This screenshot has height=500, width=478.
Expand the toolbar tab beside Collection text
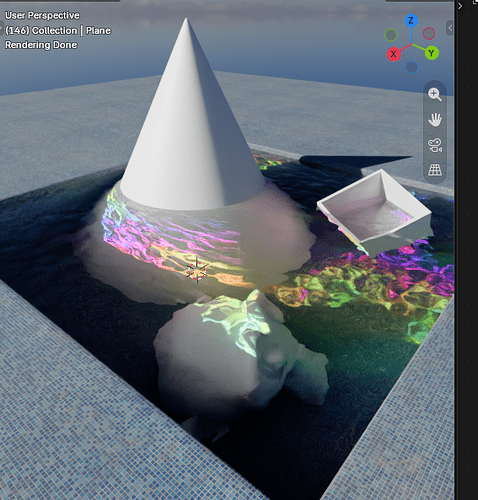tap(2, 28)
